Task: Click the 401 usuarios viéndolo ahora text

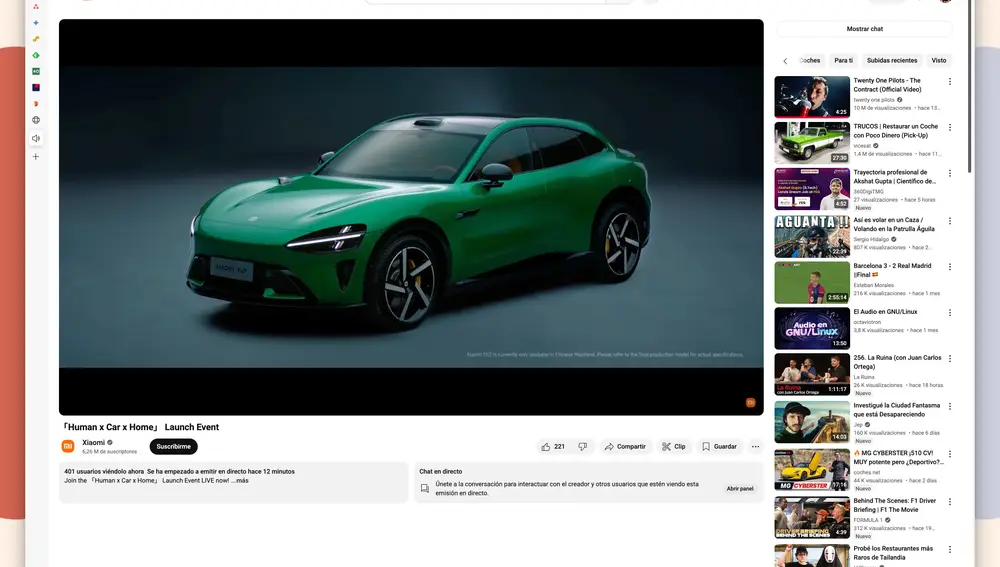Action: pyautogui.click(x=104, y=471)
